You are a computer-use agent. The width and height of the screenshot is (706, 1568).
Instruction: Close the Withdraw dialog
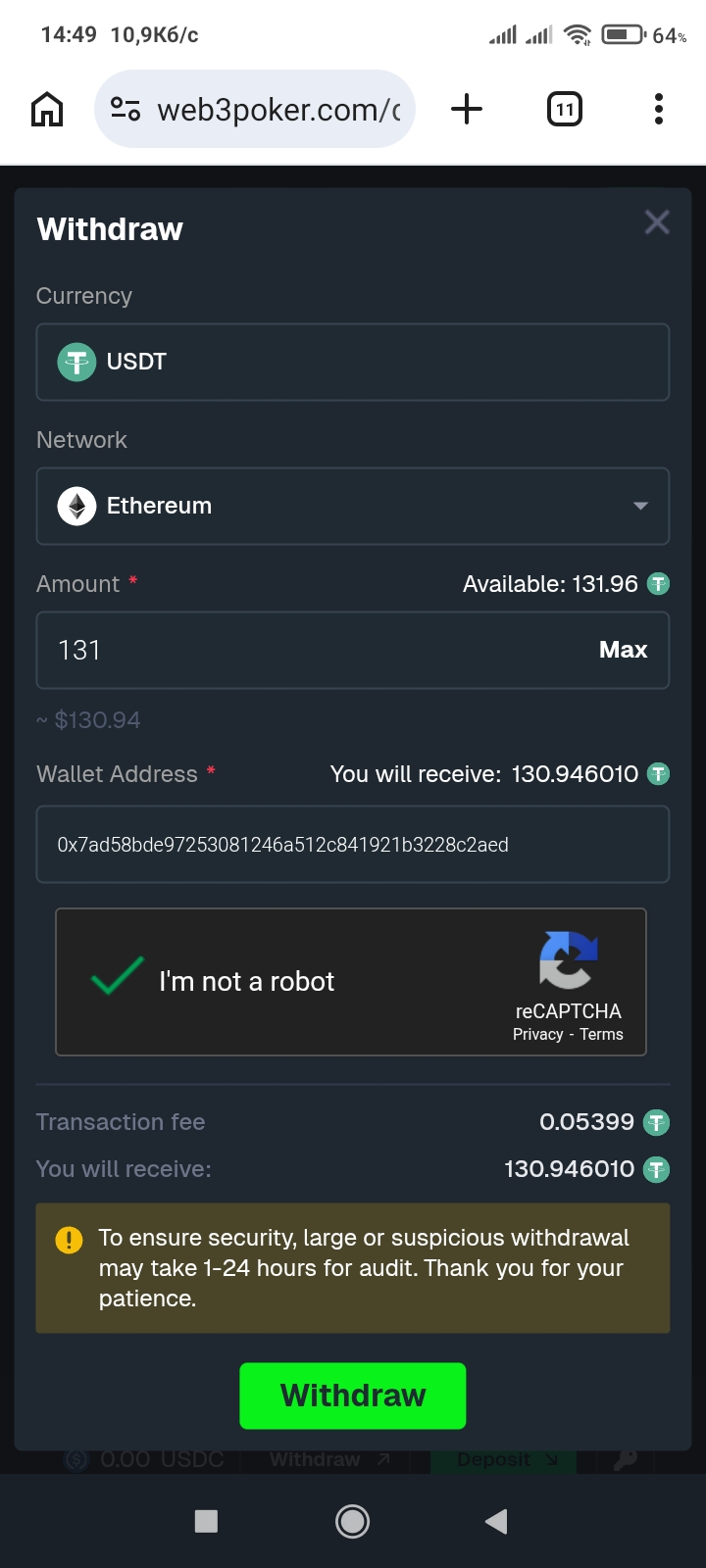tap(657, 222)
